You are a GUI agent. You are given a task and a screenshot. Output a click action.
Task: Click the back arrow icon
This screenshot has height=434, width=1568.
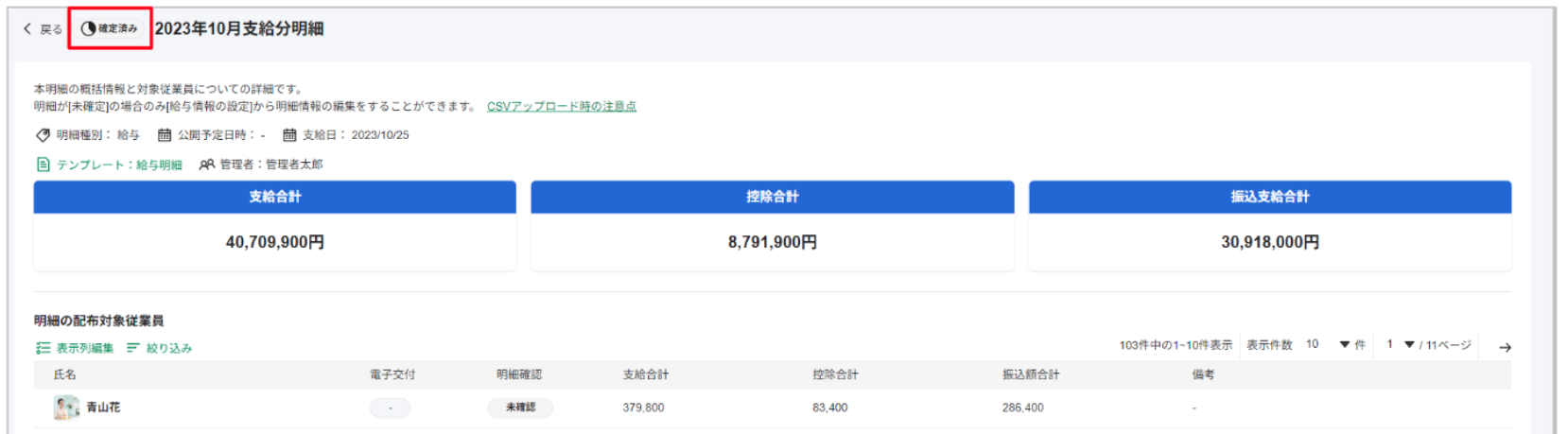27,28
